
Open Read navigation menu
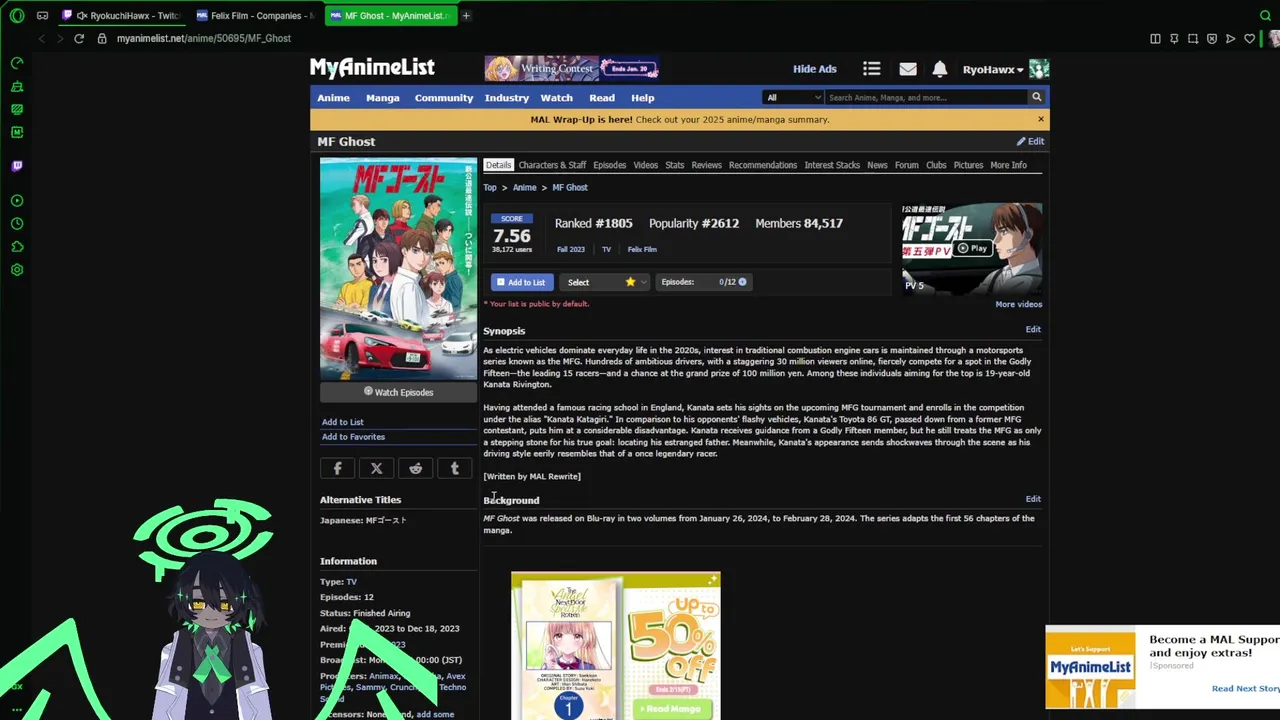602,98
